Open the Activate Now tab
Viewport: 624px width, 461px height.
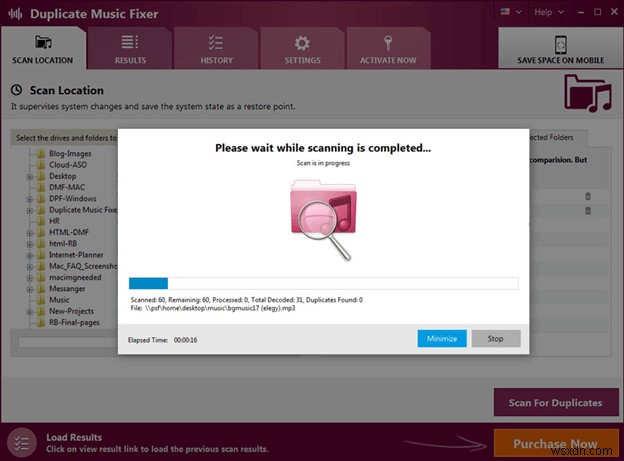point(388,49)
